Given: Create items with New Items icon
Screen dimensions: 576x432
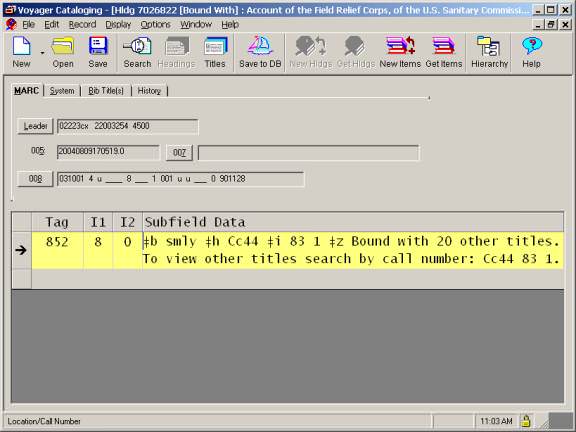Looking at the screenshot, I should (x=400, y=52).
